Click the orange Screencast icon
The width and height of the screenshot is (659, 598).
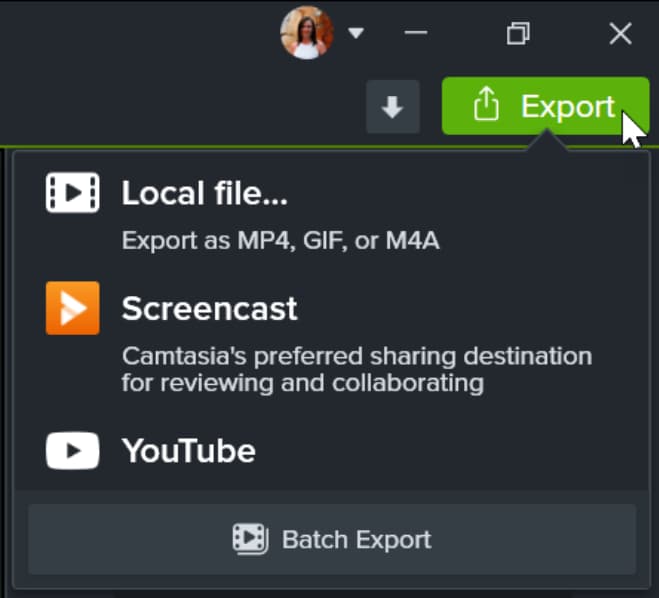[72, 308]
